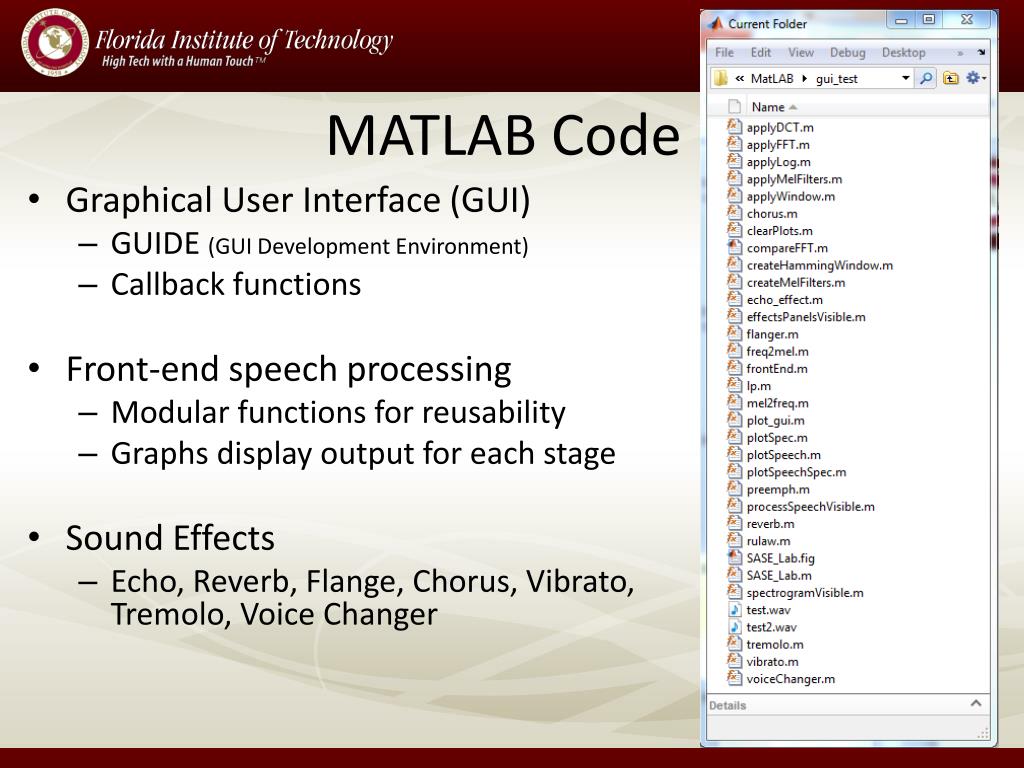Viewport: 1024px width, 768px height.
Task: Show hidden parent folders via « chevron
Action: [x=739, y=78]
